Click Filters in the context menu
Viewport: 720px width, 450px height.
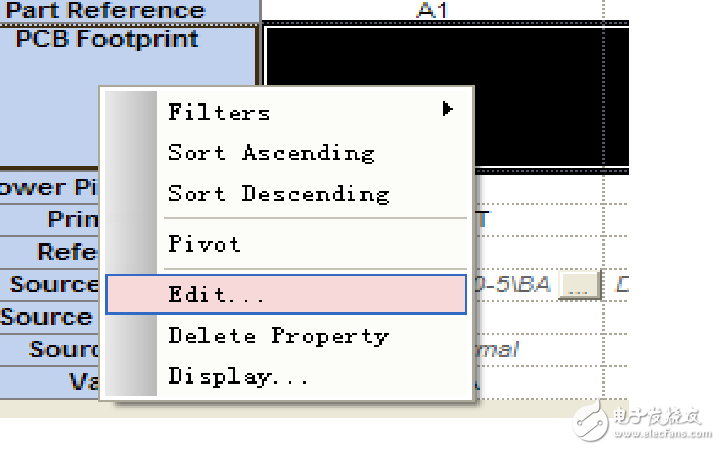(x=219, y=113)
